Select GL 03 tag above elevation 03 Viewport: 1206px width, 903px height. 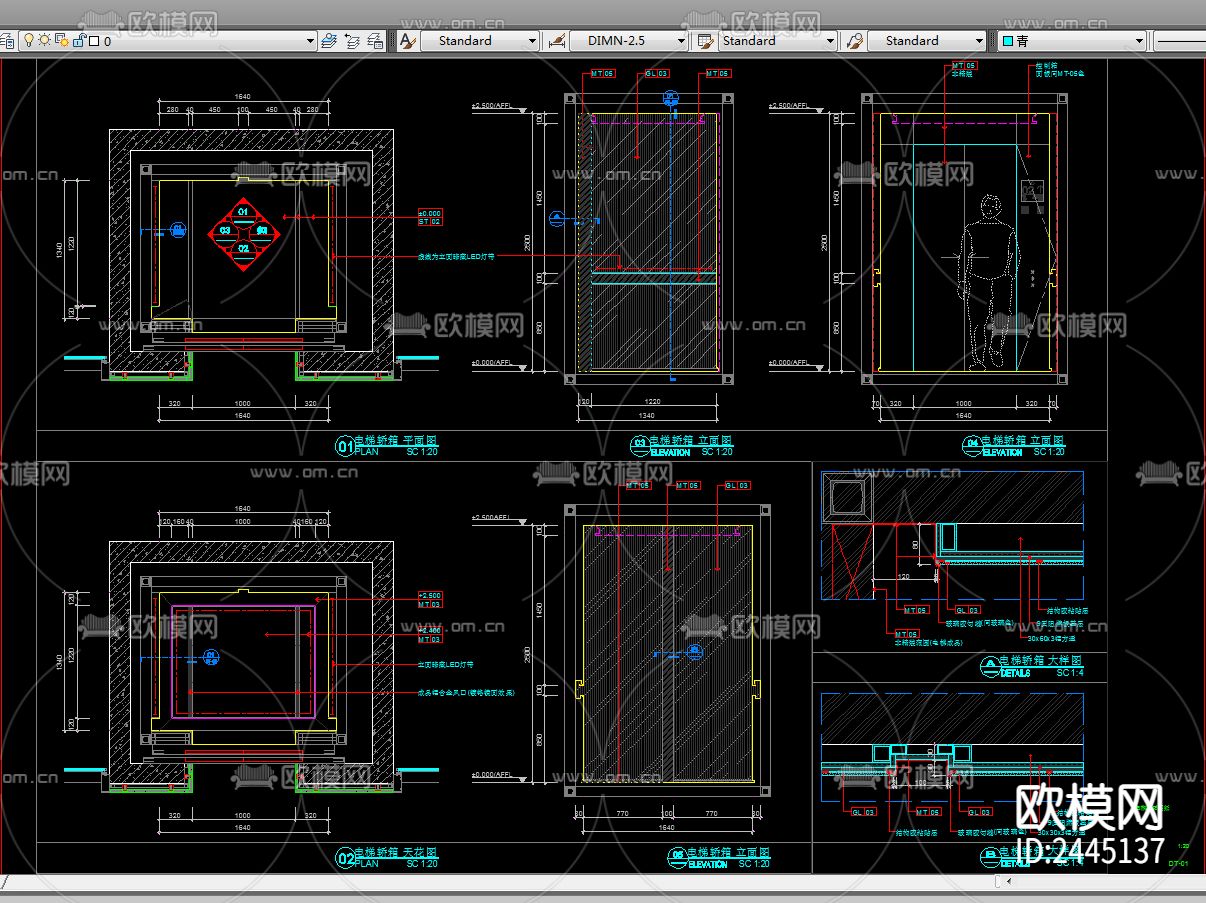coord(657,74)
